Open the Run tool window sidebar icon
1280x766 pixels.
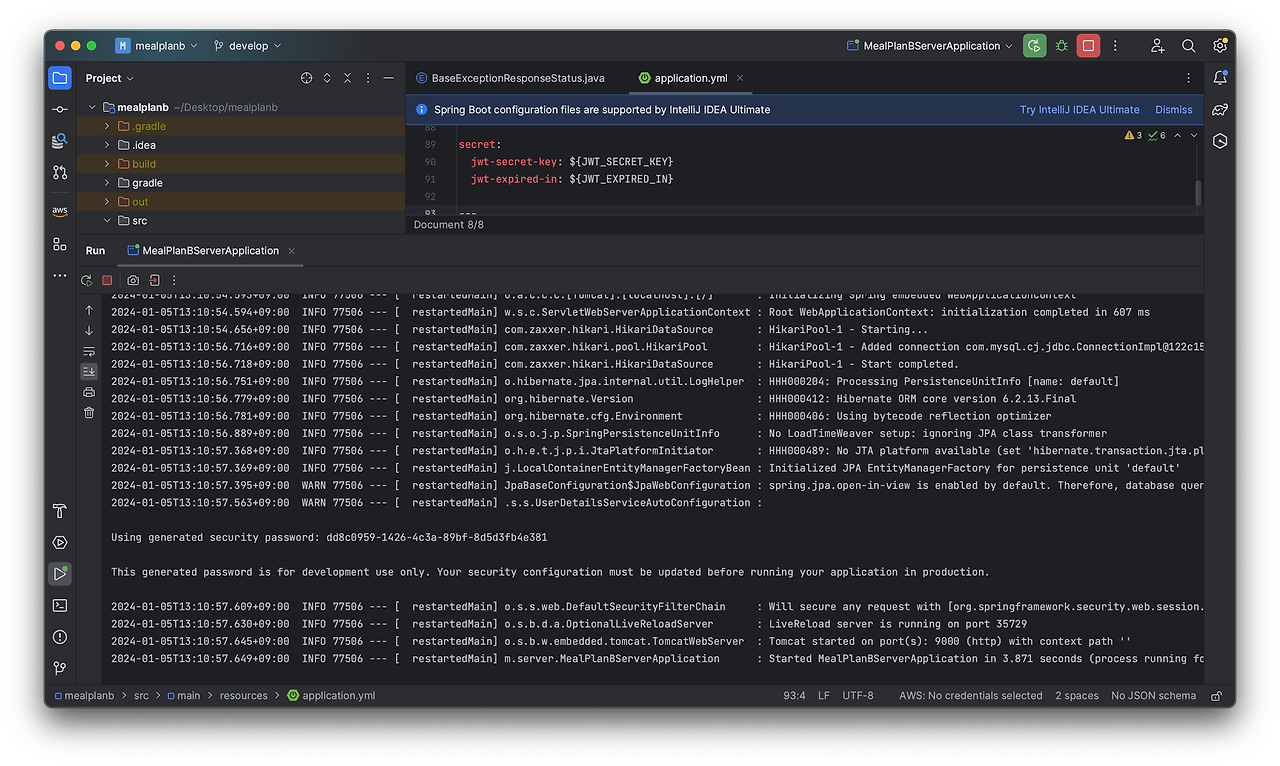(x=60, y=574)
